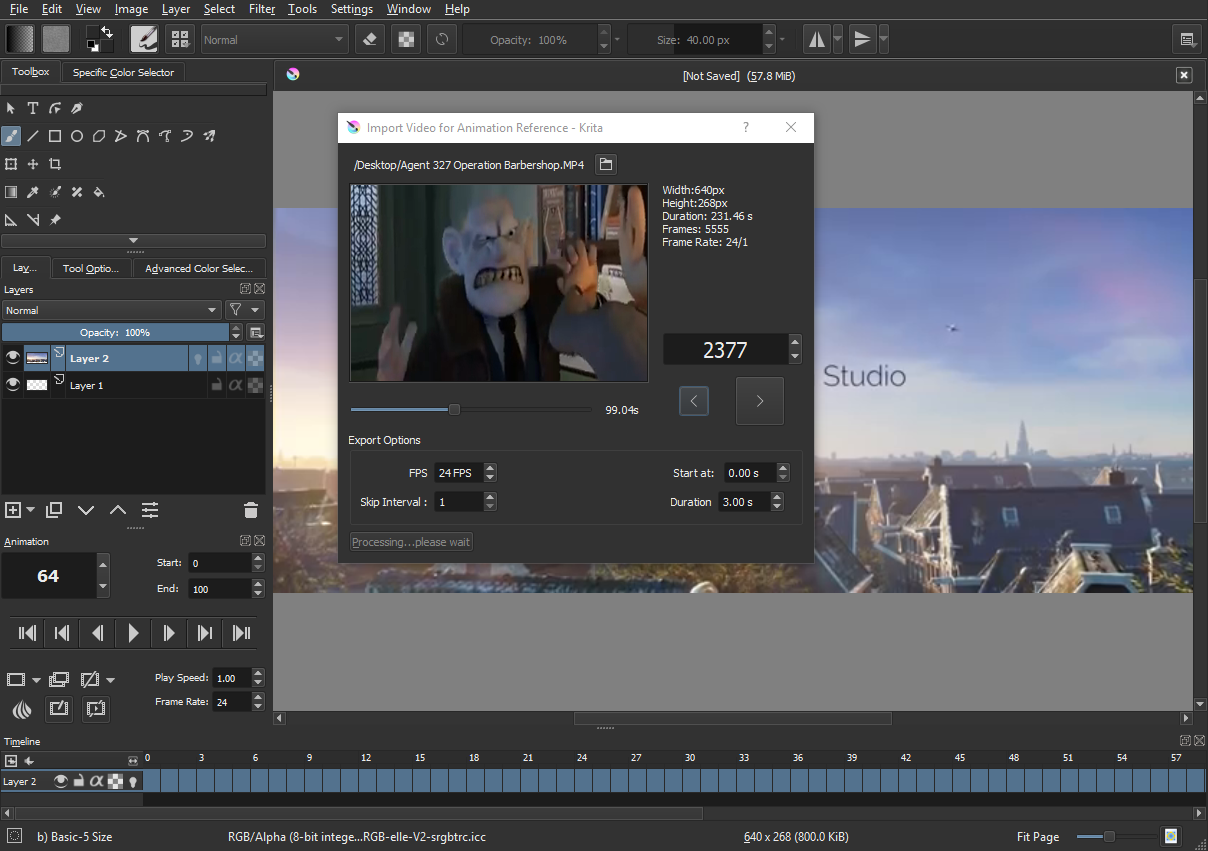Choose the Fill bucket tool
Screen dimensions: 1208x851
(99, 192)
